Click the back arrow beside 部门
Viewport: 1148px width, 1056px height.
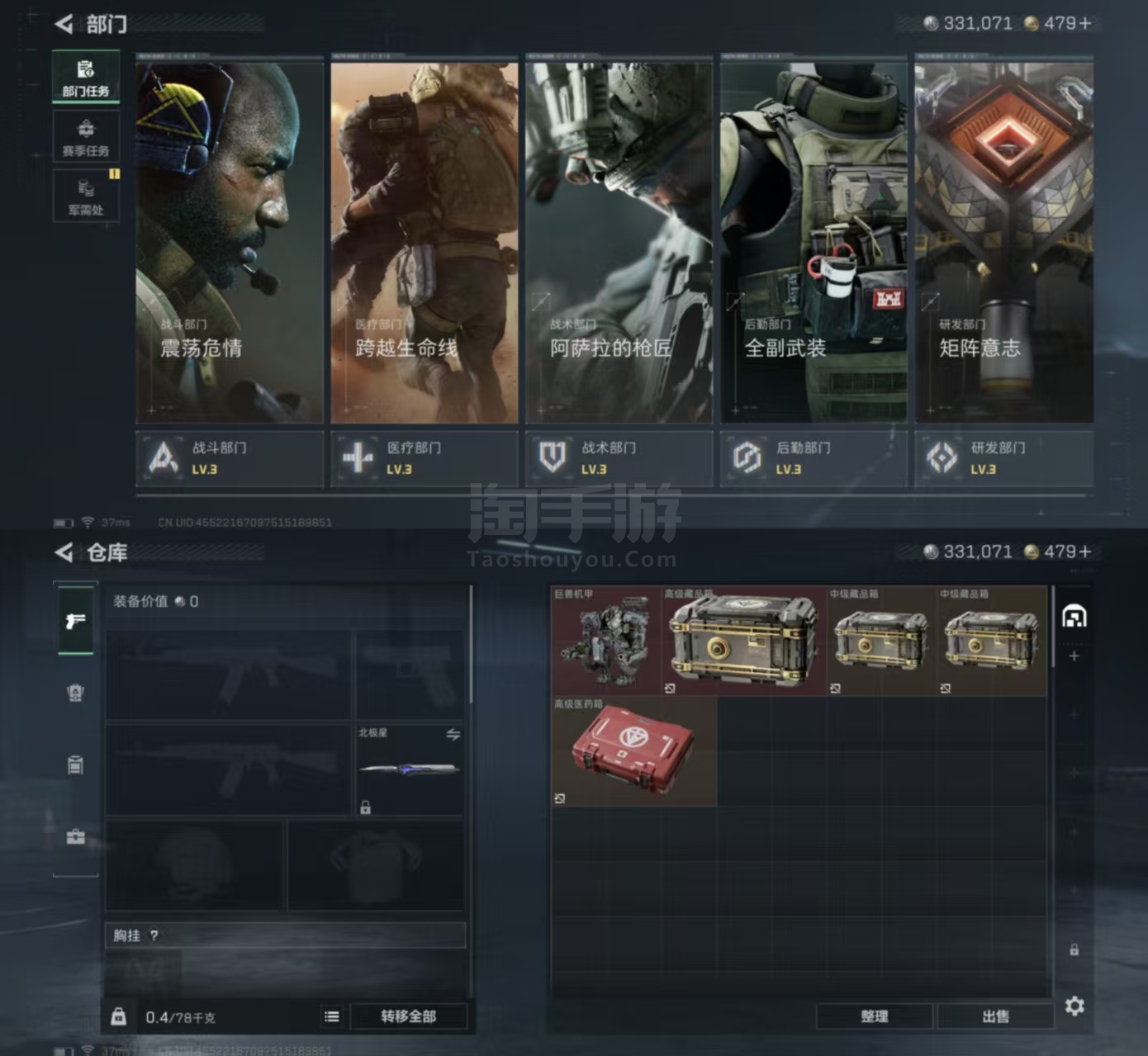tap(64, 24)
